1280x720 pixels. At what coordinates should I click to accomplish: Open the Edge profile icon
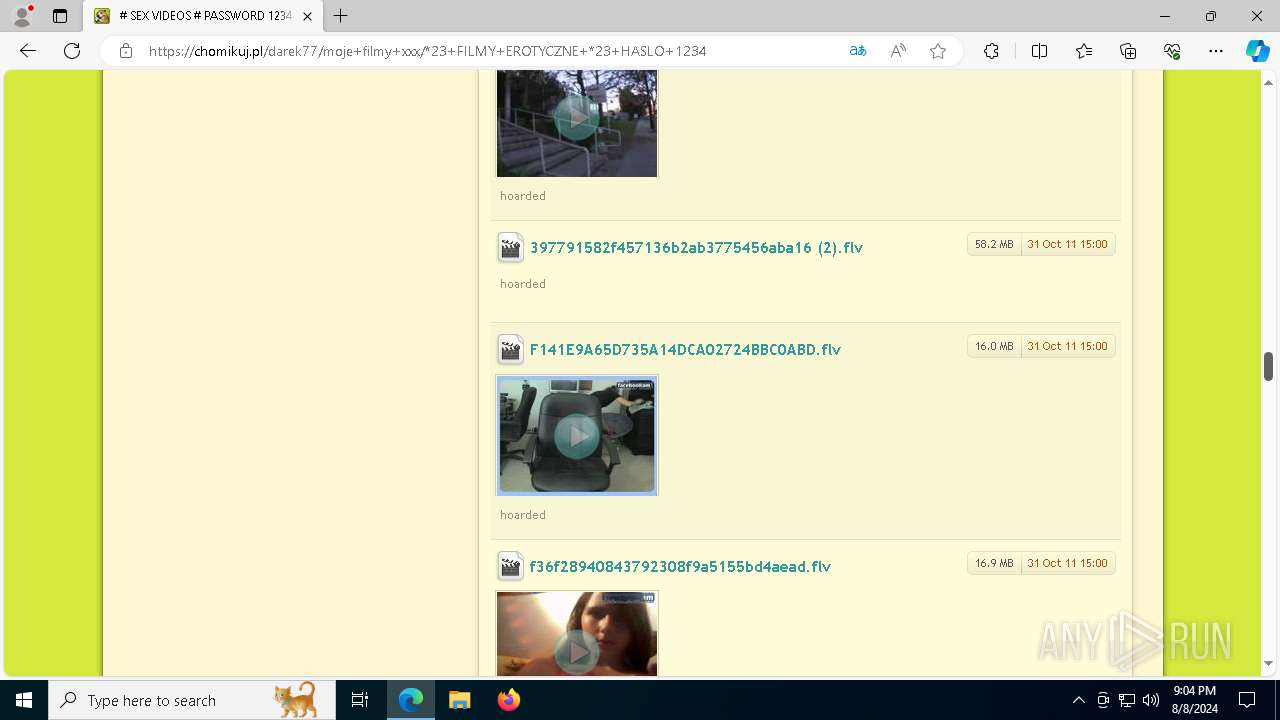click(x=22, y=16)
